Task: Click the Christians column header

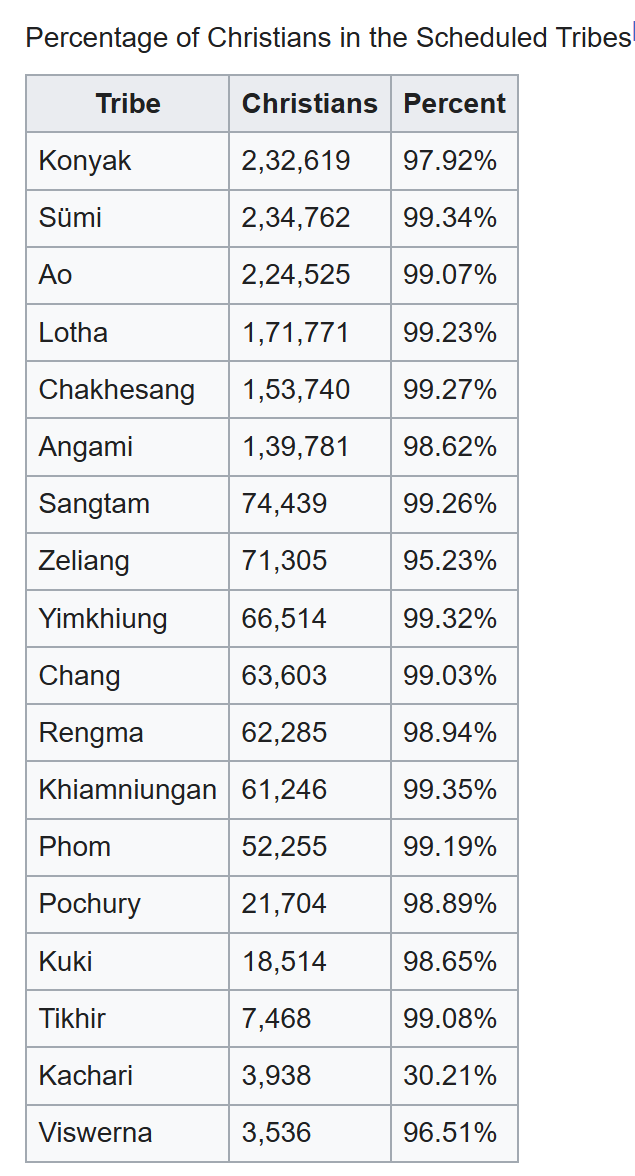Action: [x=309, y=104]
